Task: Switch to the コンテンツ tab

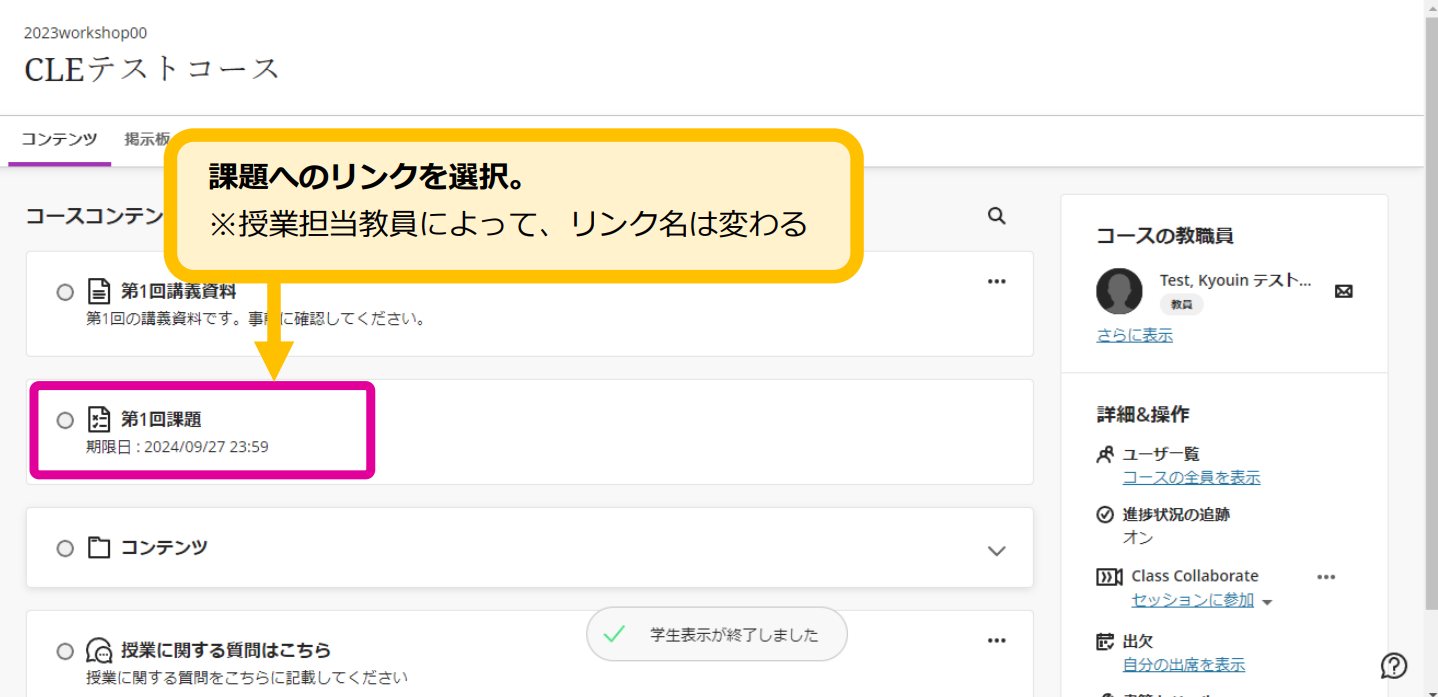Action: [59, 139]
